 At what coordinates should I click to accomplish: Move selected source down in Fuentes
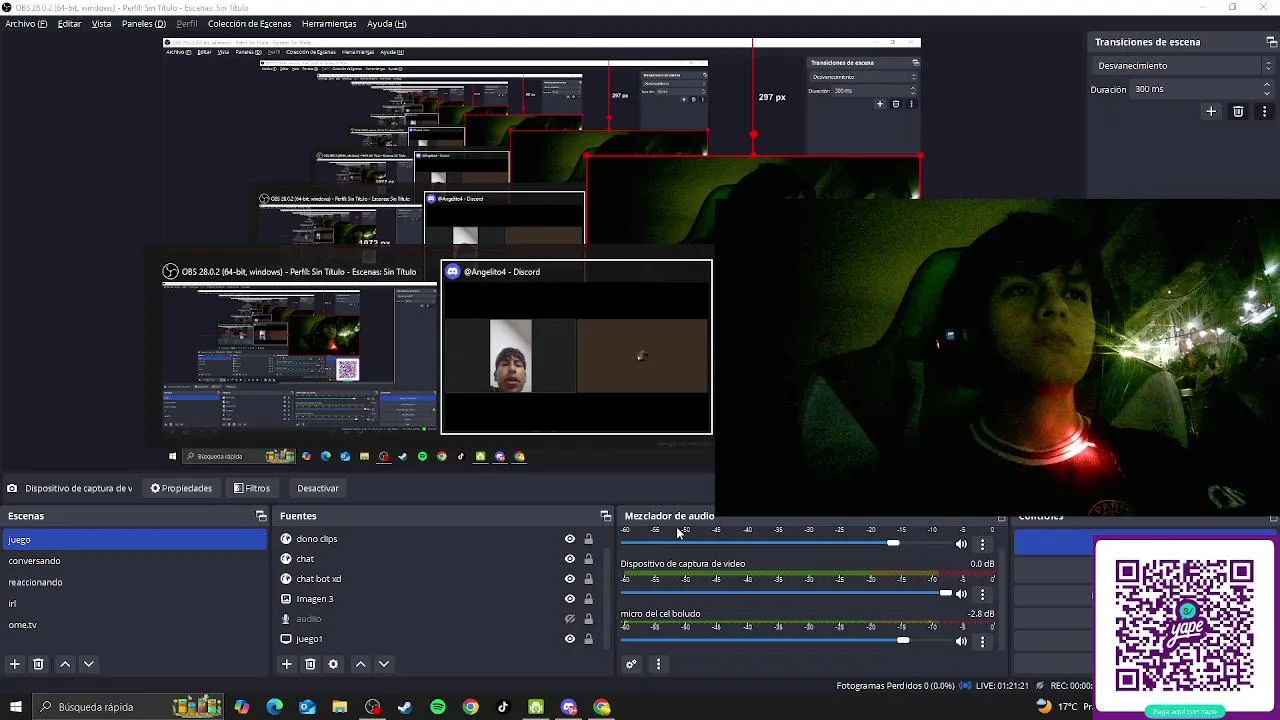383,664
